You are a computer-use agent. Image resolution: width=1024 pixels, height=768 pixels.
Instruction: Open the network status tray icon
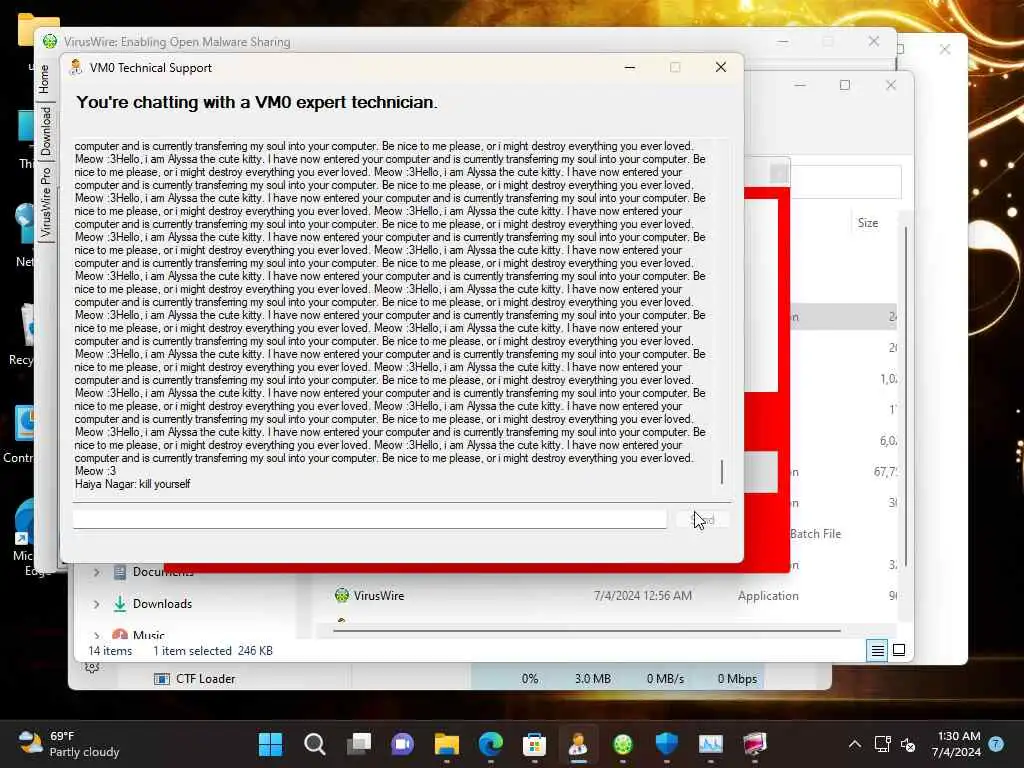click(882, 744)
